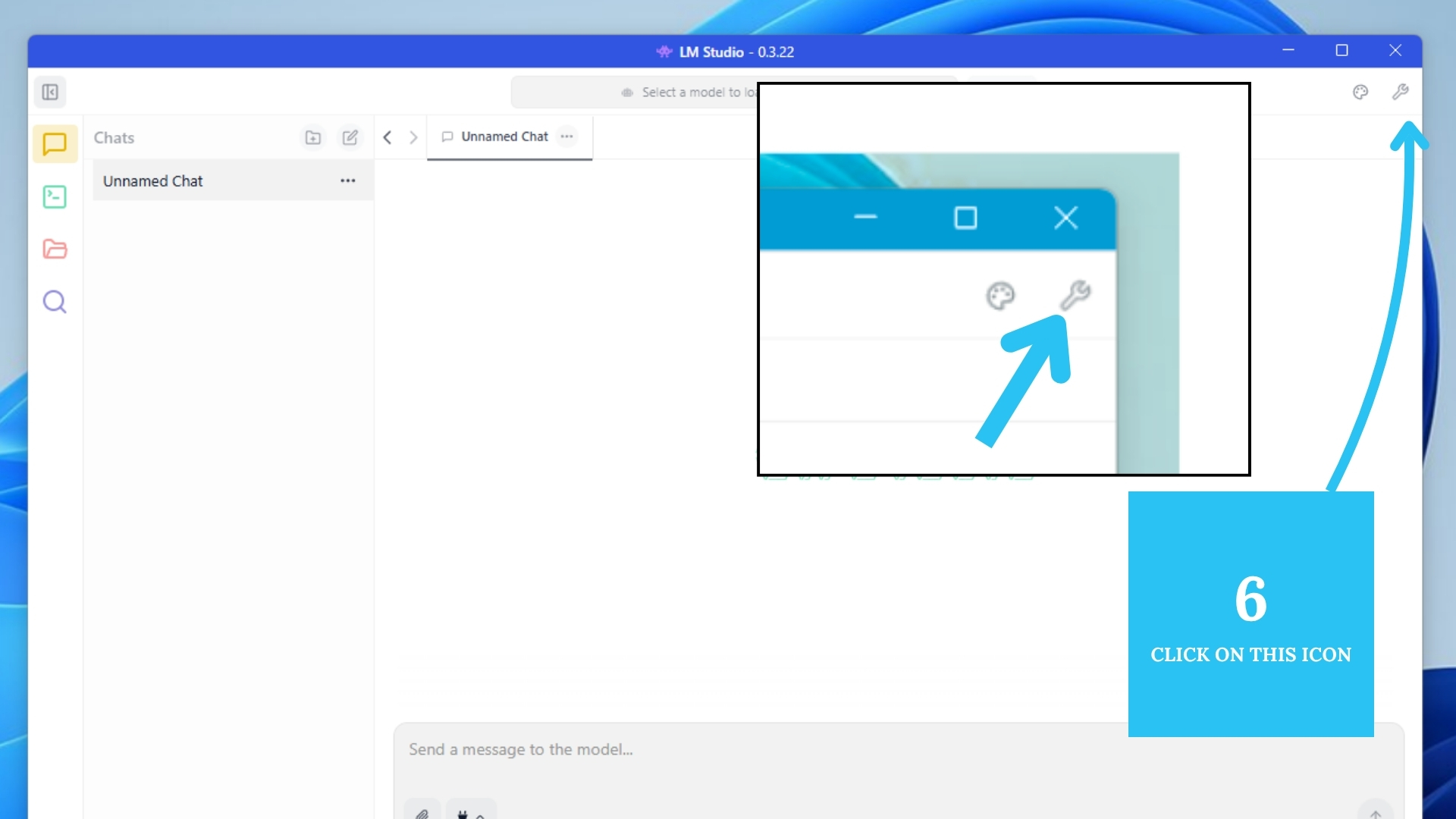Screen dimensions: 1456x819
Task: Open options for Unnamed Chat list item
Action: [347, 180]
